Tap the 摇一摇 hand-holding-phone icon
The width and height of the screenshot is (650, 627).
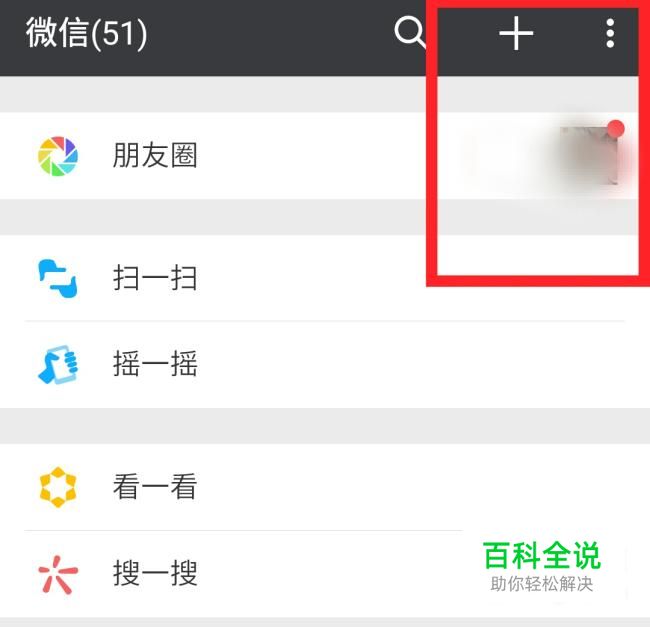click(x=58, y=364)
